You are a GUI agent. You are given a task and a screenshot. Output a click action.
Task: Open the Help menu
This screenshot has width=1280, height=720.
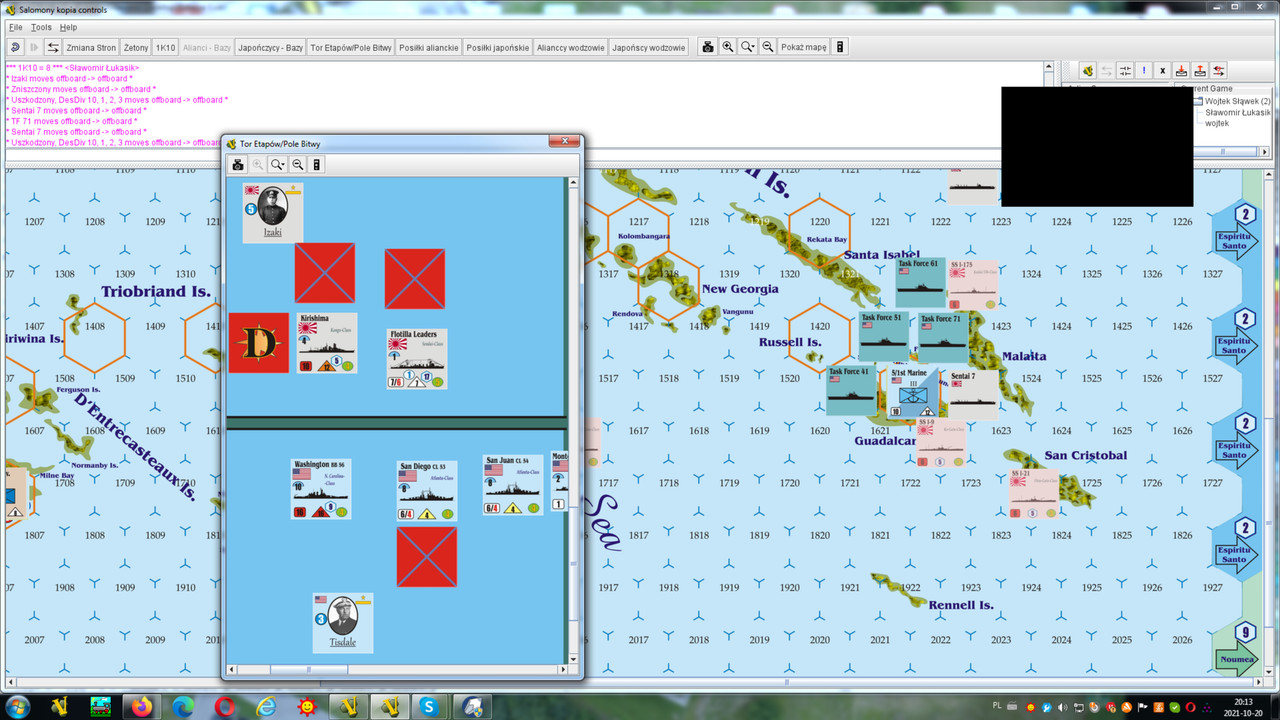[x=68, y=27]
